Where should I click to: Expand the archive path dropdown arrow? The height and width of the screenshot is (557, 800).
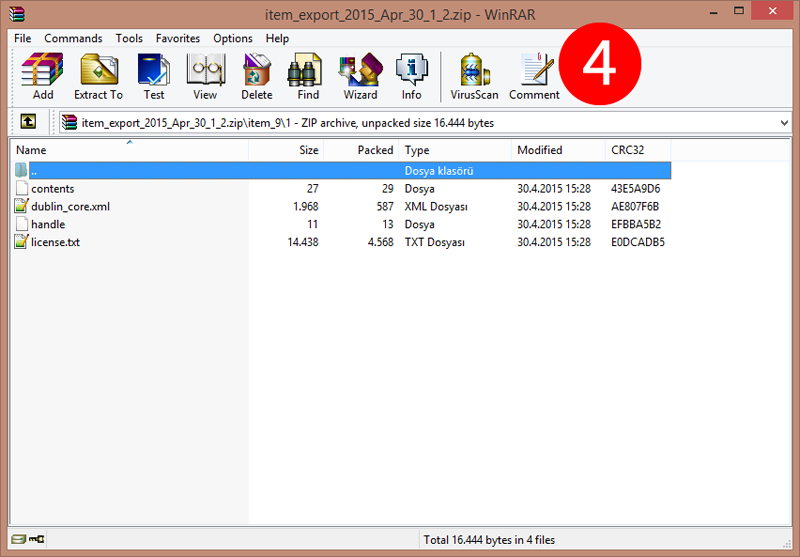784,123
